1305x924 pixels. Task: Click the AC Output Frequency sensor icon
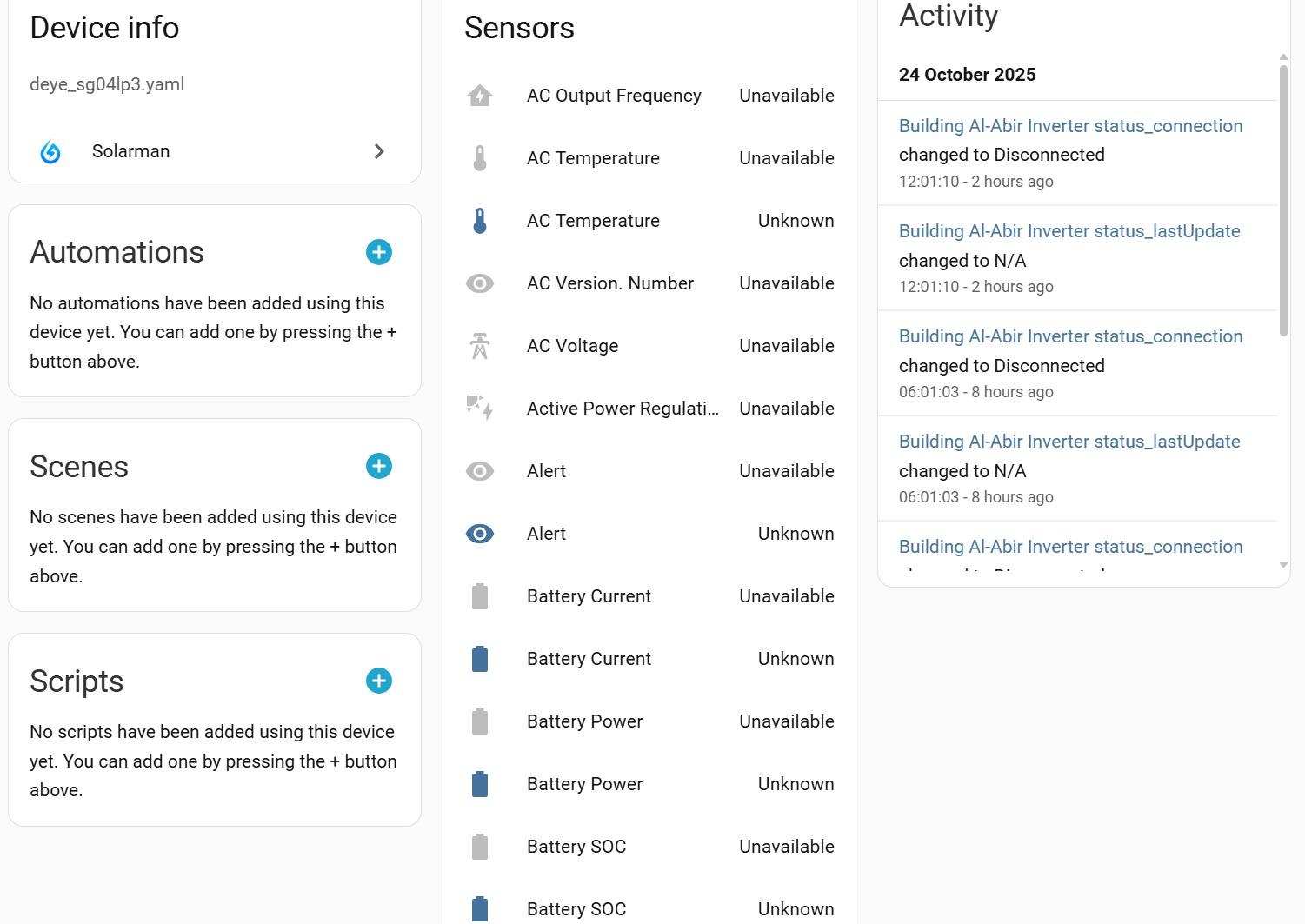point(480,96)
